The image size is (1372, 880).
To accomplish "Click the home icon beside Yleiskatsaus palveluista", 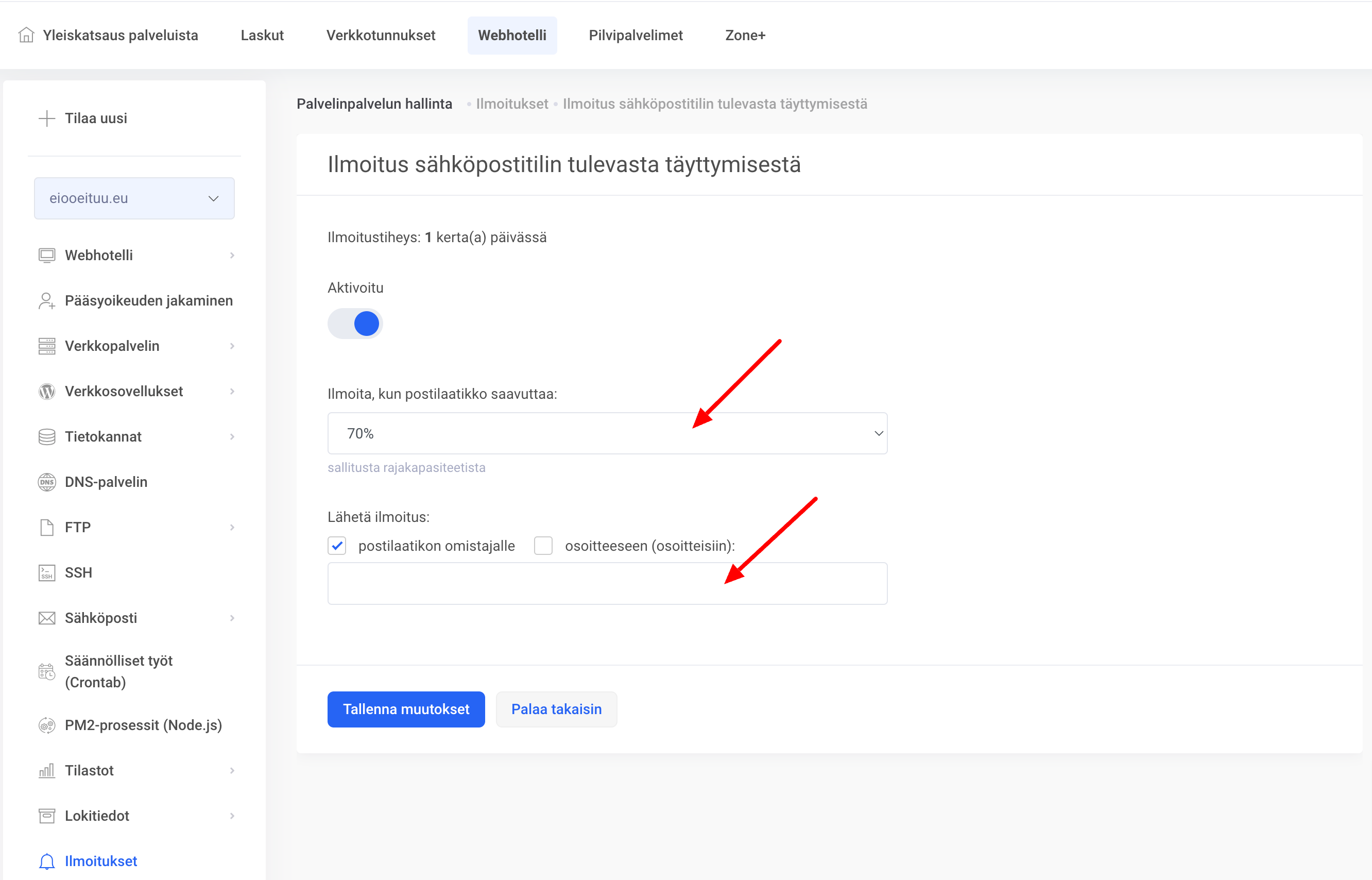I will pyautogui.click(x=26, y=36).
